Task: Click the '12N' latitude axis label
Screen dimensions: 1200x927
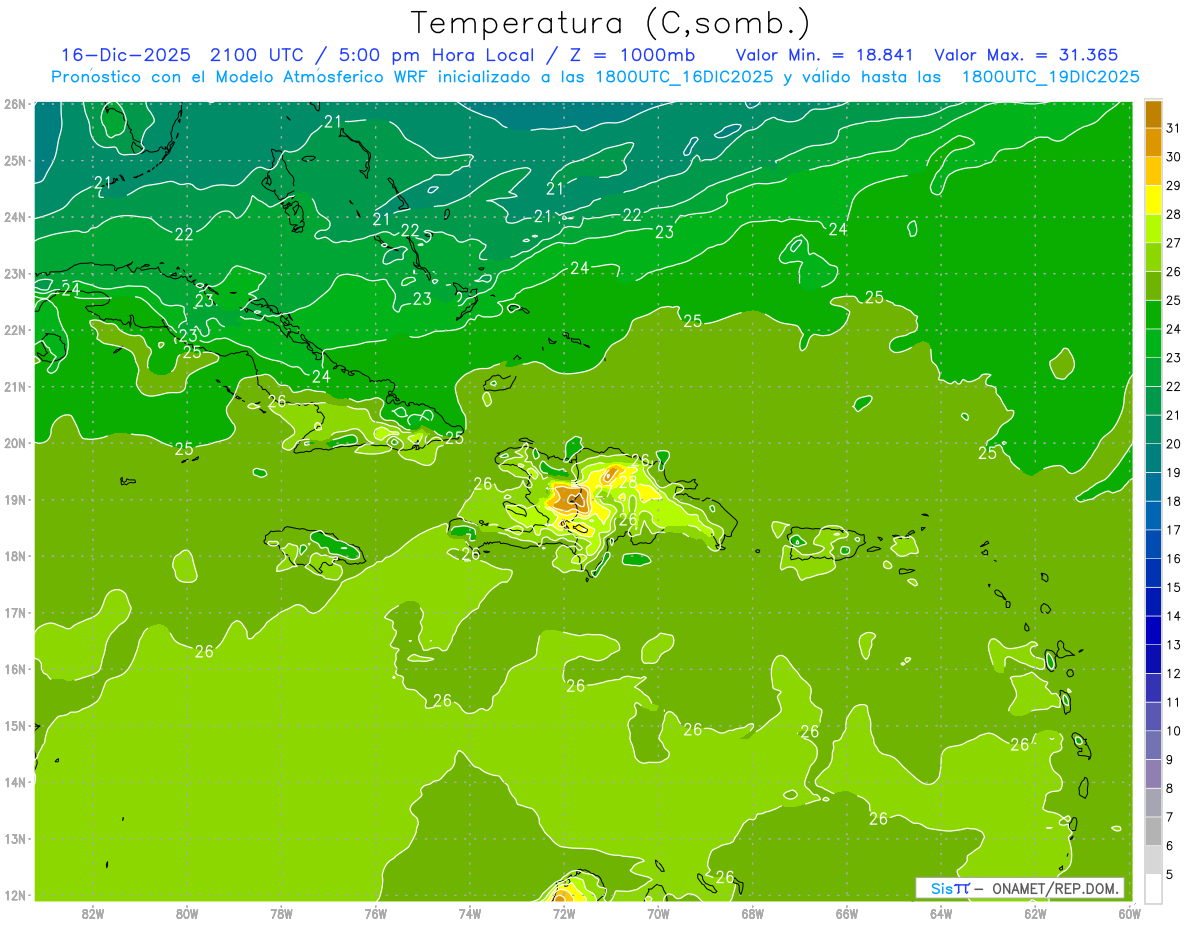Action: (15, 895)
